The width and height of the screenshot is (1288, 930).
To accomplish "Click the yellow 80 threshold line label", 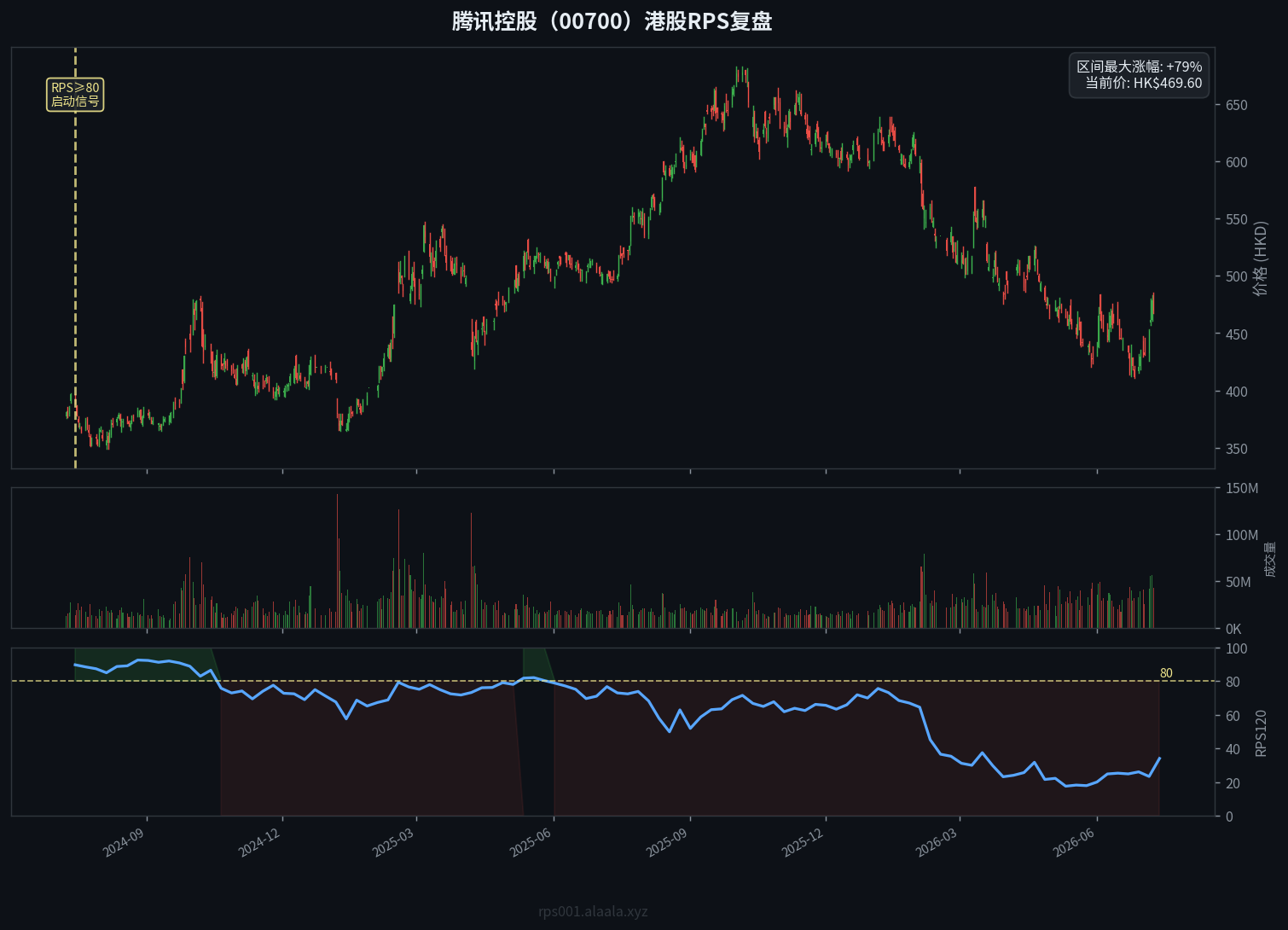I will click(x=1166, y=673).
